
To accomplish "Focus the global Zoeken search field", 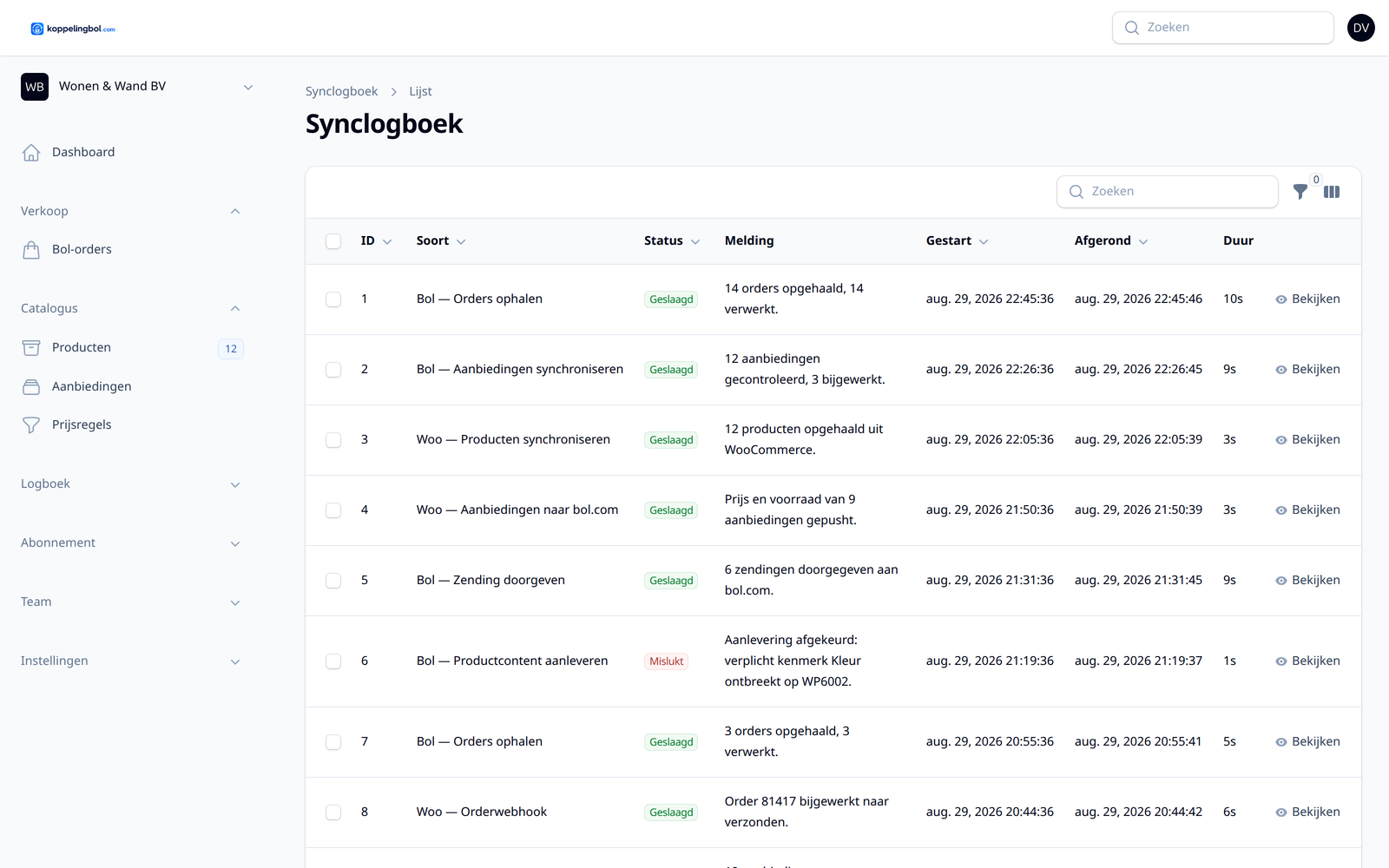I will click(x=1222, y=28).
